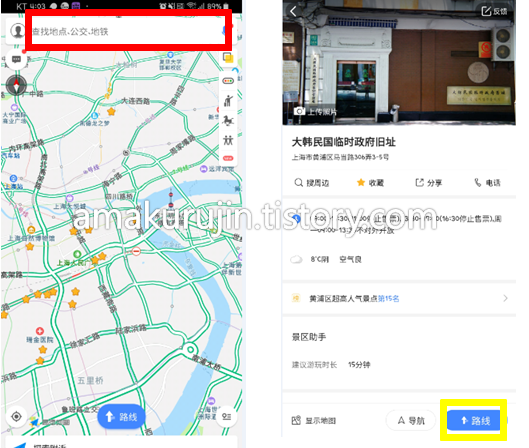Viewport: 529px width, 448px height.
Task: Toggle the traffic light overlay
Action: click(x=228, y=81)
